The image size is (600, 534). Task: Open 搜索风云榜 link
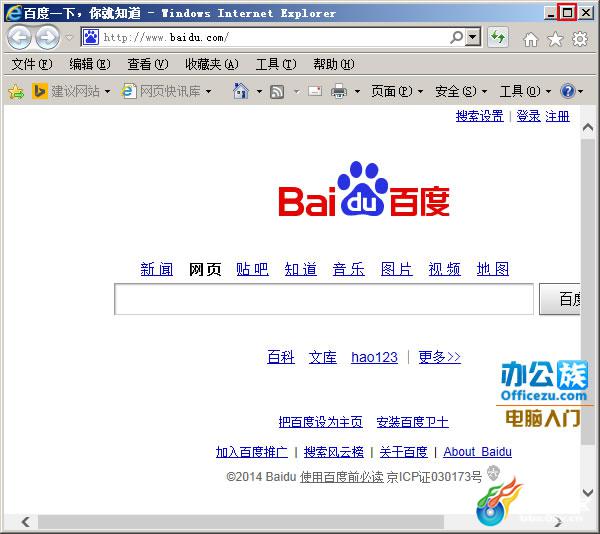334,452
